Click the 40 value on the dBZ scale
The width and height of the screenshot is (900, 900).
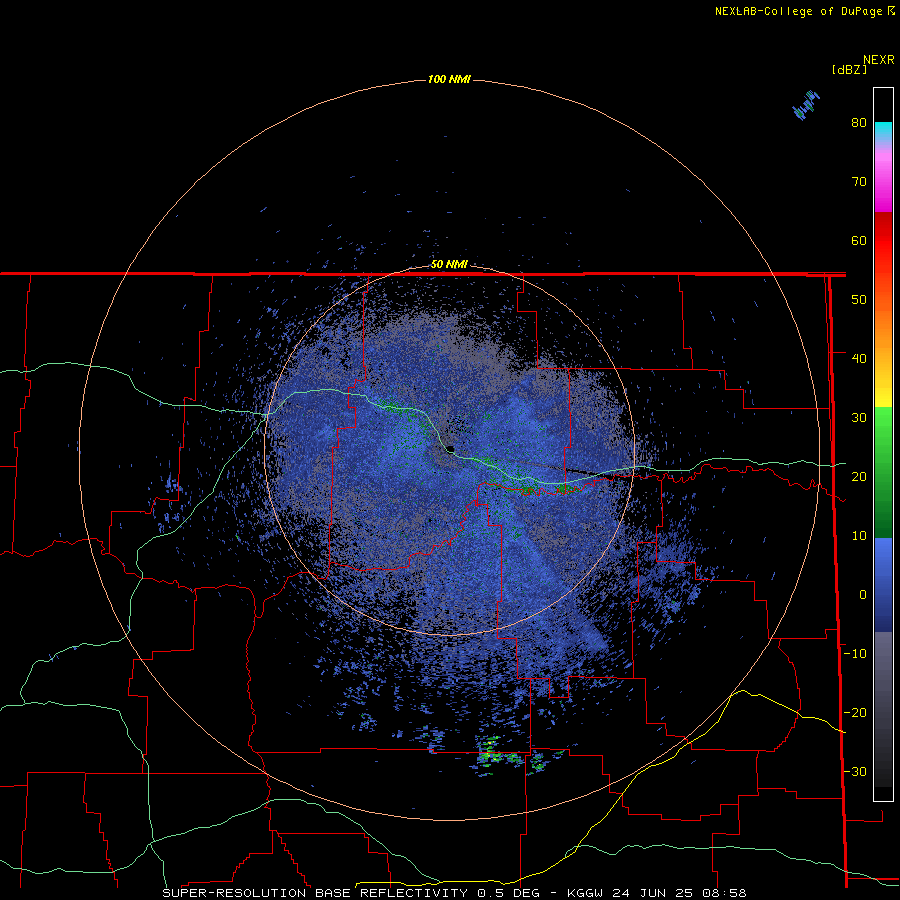pos(859,359)
